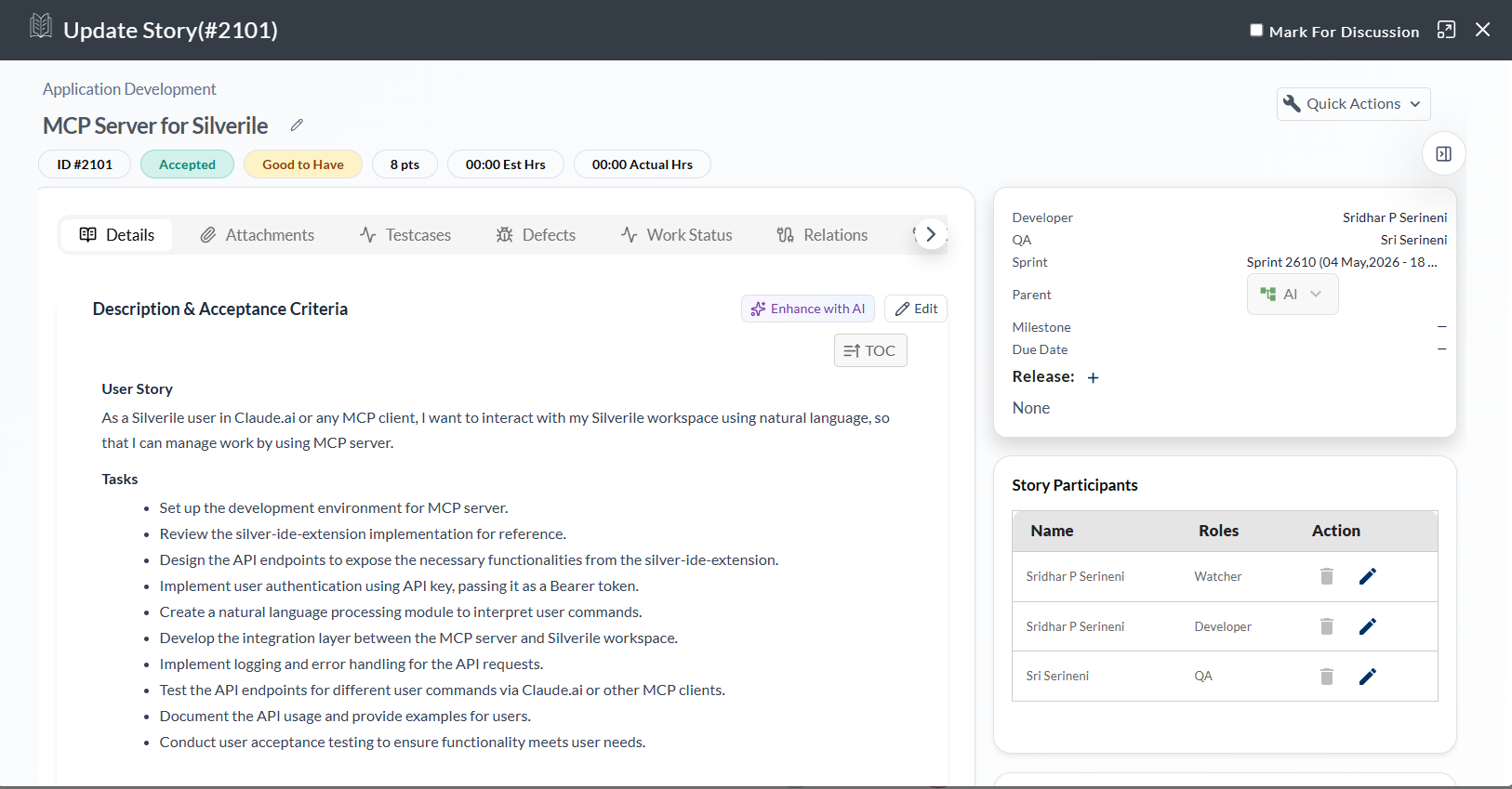
Task: Click the Watcher role cell
Action: click(1218, 576)
